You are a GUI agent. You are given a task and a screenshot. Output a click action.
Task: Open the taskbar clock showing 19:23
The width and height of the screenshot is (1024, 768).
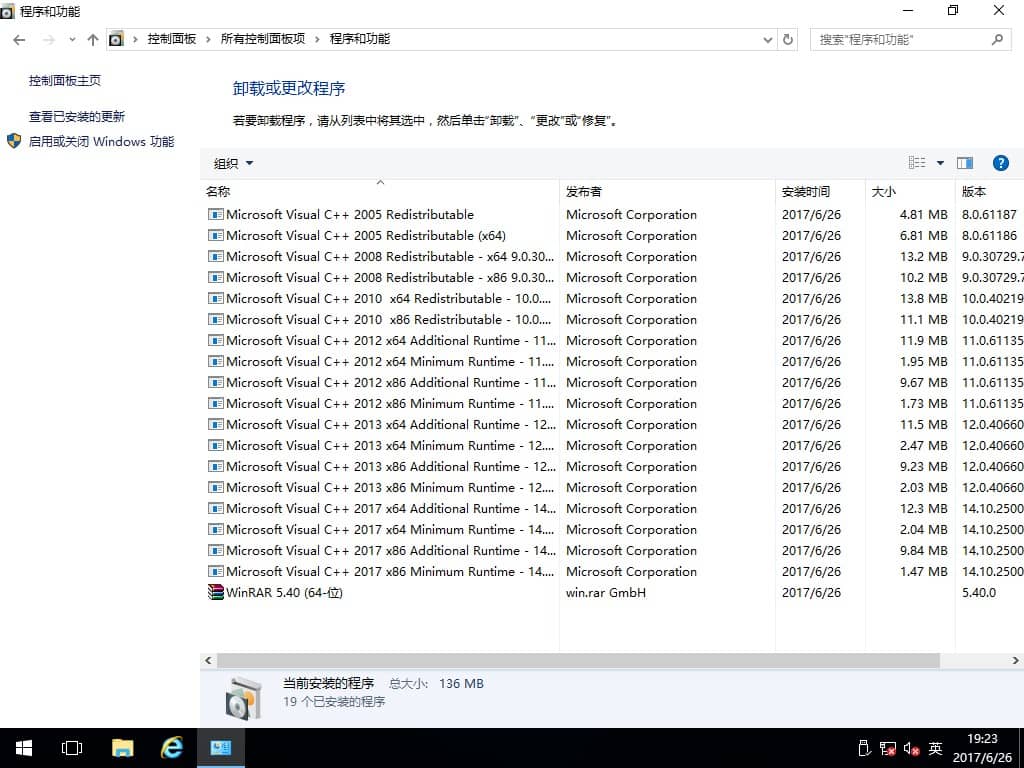982,748
